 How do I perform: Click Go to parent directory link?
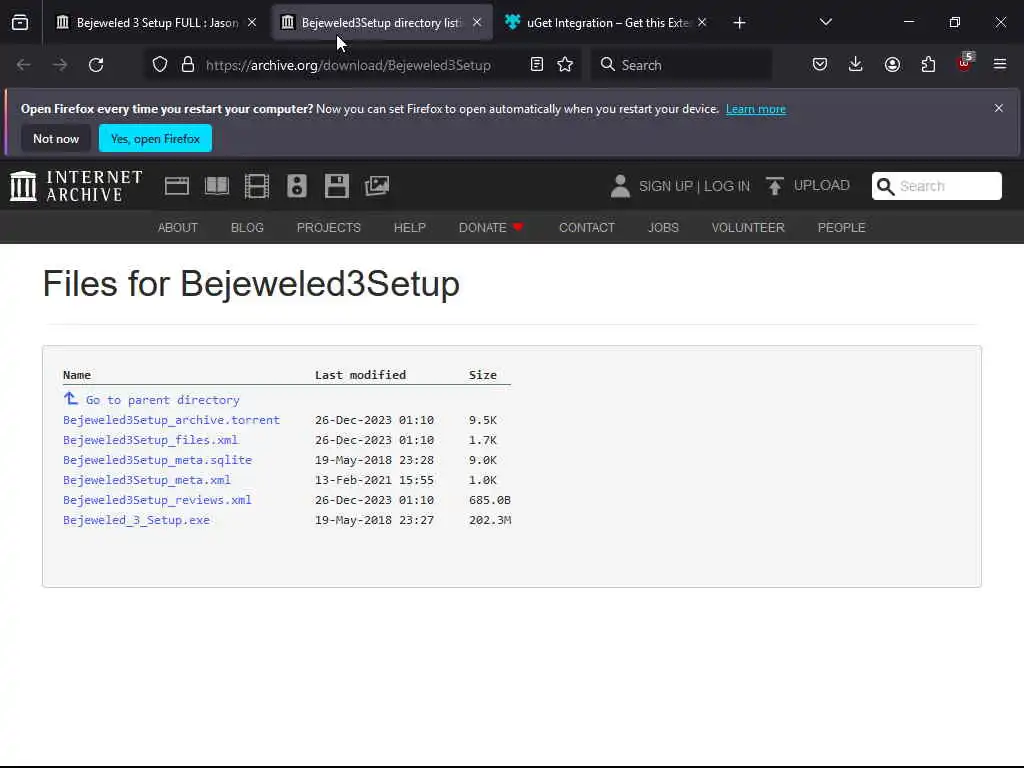pyautogui.click(x=152, y=399)
